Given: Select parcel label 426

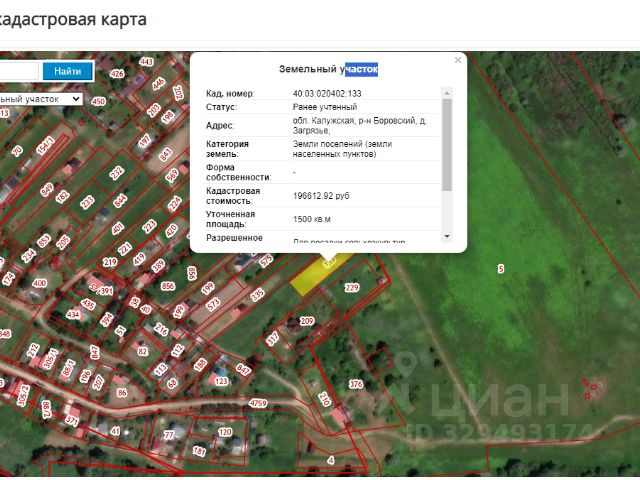Looking at the screenshot, I should [117, 74].
